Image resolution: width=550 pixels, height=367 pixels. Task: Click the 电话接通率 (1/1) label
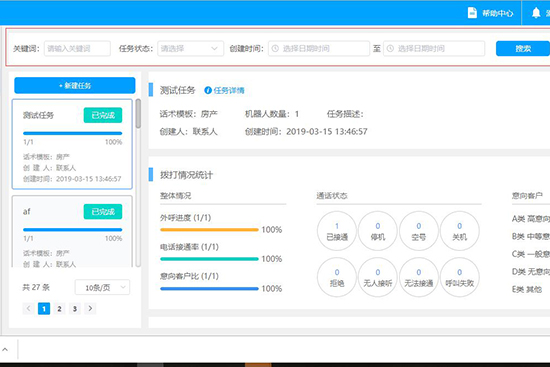pyautogui.click(x=189, y=247)
